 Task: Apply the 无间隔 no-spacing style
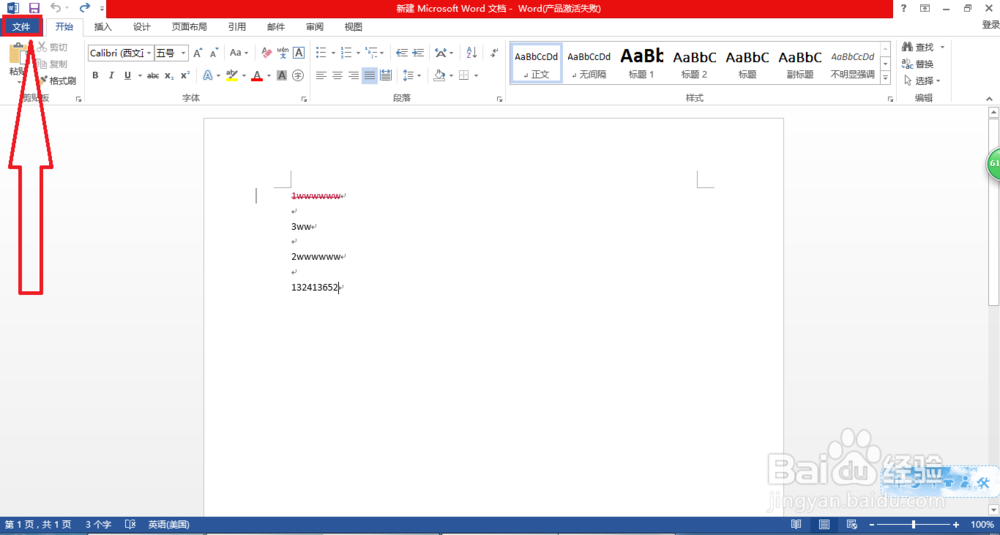589,62
